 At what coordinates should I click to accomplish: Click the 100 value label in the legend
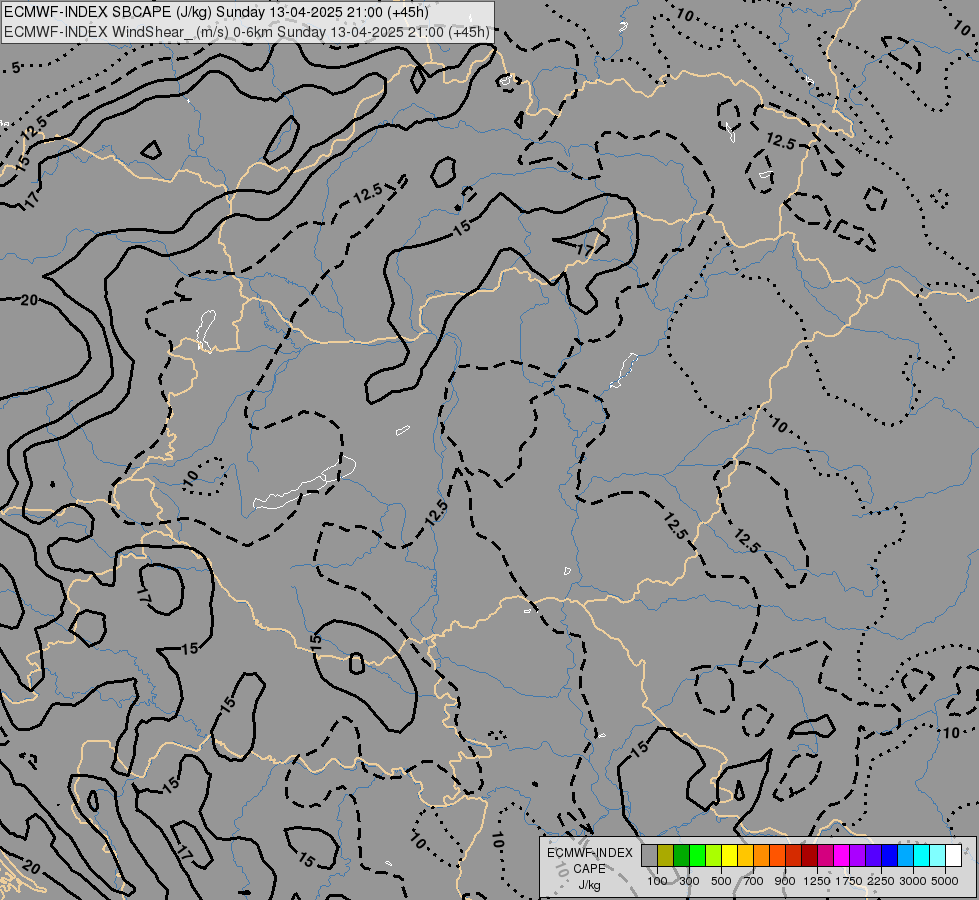coord(657,881)
